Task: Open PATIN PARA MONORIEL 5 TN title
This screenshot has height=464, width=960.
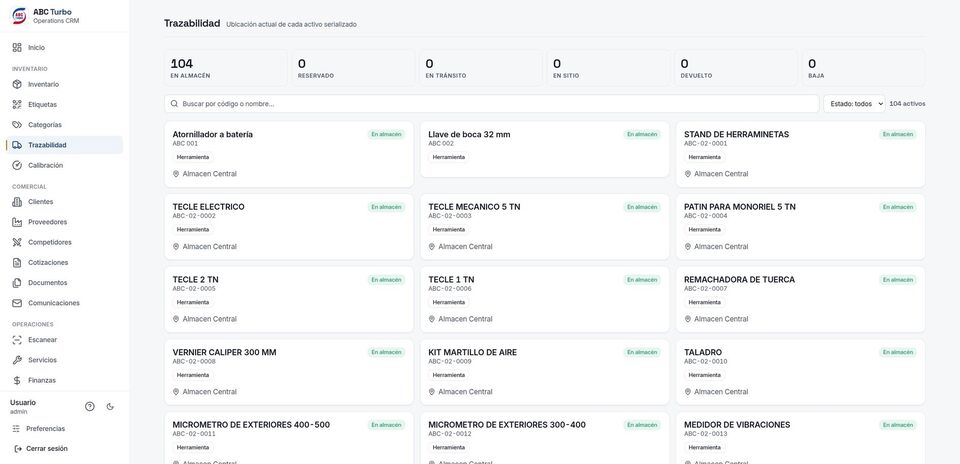Action: (x=740, y=207)
